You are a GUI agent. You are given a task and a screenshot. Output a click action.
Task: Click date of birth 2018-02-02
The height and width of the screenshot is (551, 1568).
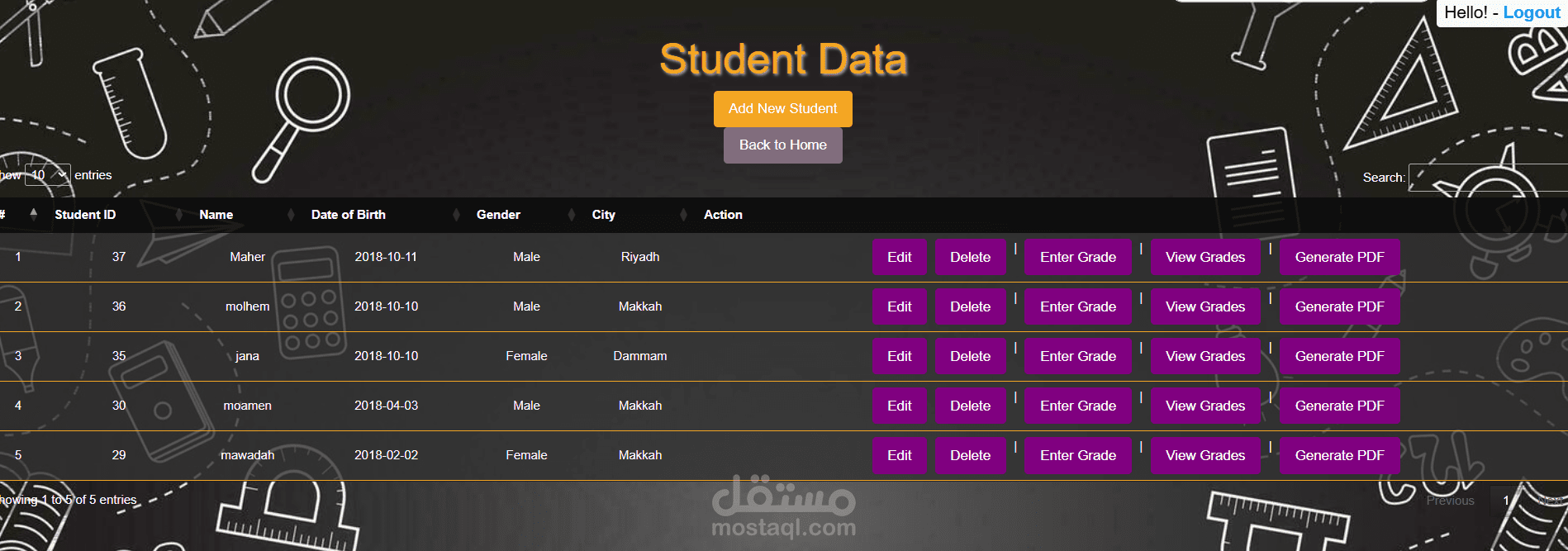point(386,455)
